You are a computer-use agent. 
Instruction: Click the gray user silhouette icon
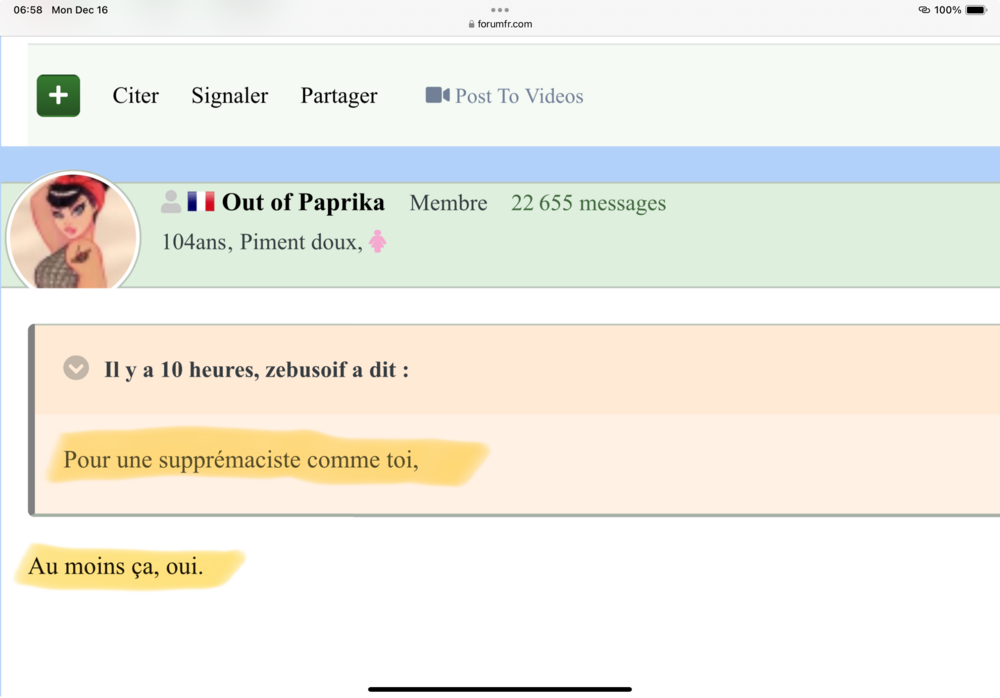[171, 202]
